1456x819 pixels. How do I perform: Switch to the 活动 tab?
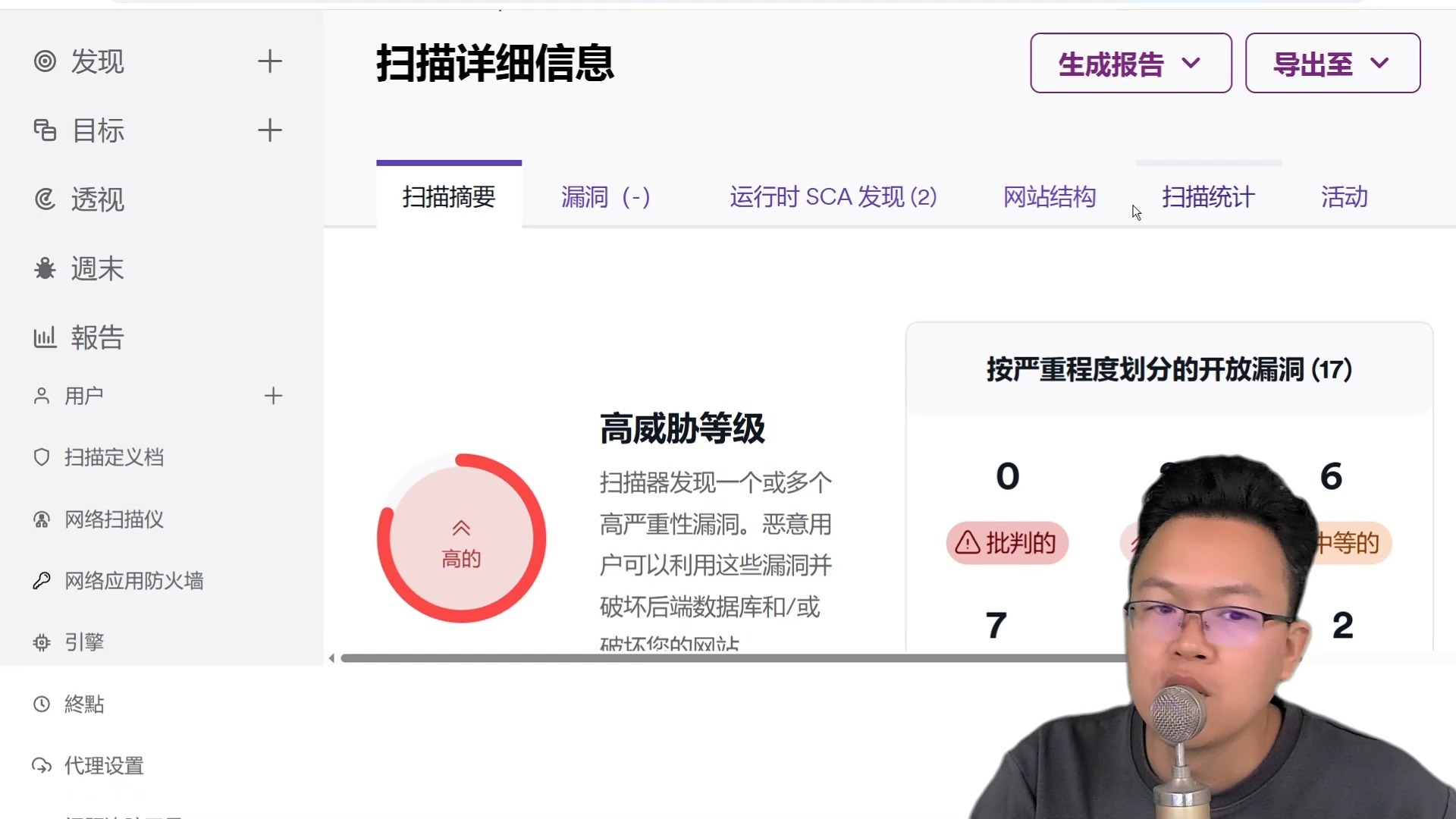[1345, 197]
